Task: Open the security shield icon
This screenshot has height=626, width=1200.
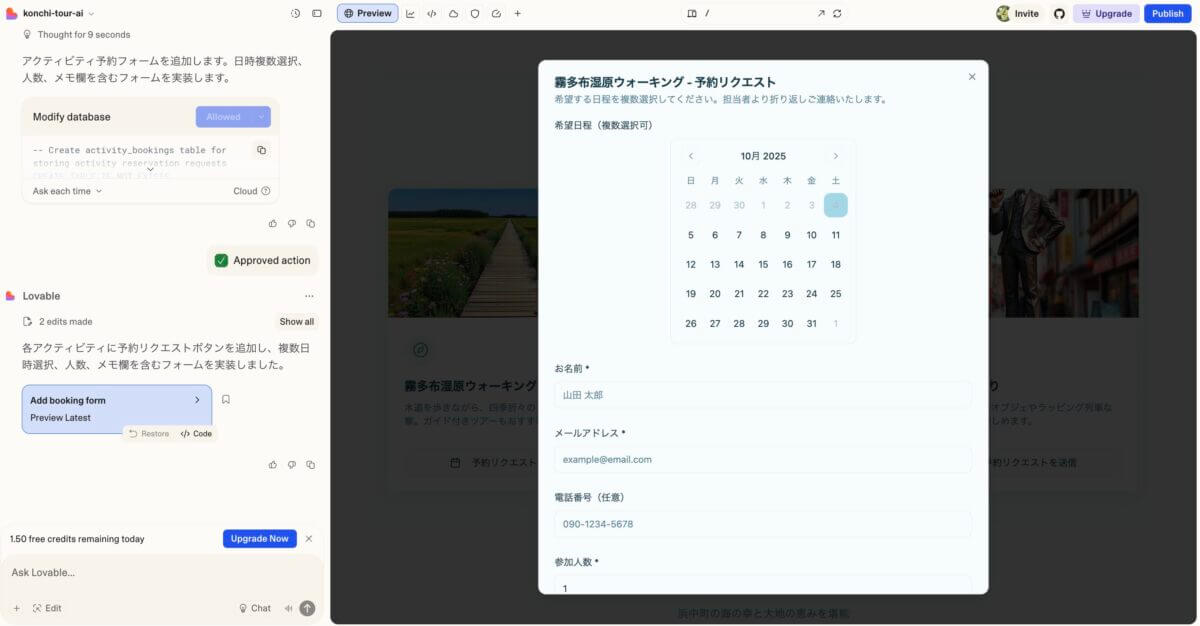Action: coord(475,14)
